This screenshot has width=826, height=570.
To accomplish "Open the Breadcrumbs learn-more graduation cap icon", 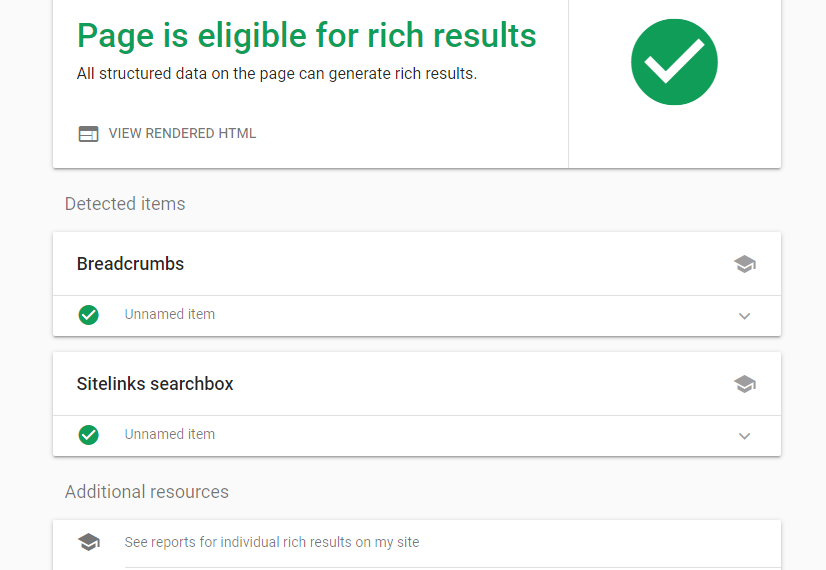I will (x=744, y=264).
